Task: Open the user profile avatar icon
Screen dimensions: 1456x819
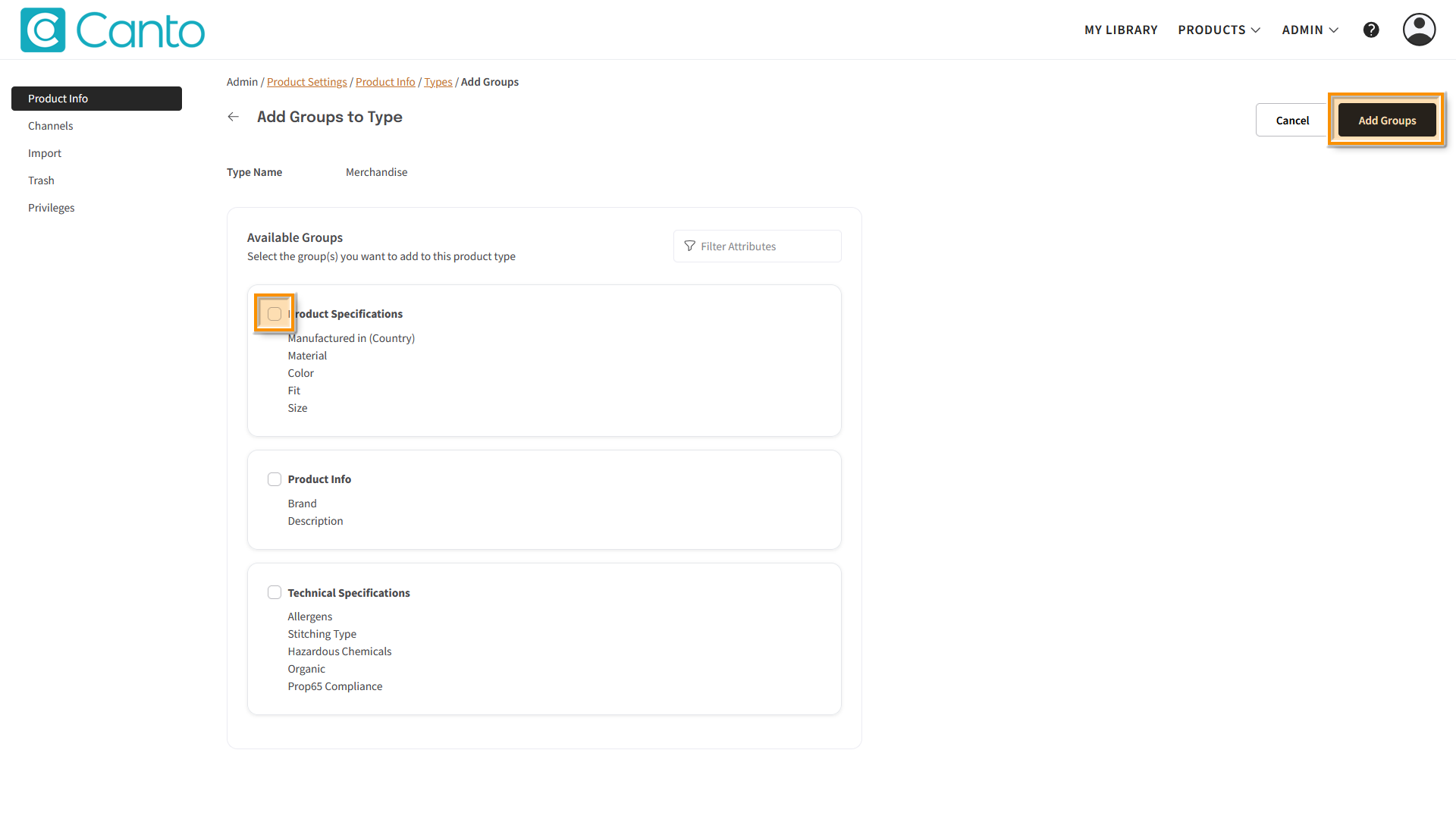Action: (1418, 30)
